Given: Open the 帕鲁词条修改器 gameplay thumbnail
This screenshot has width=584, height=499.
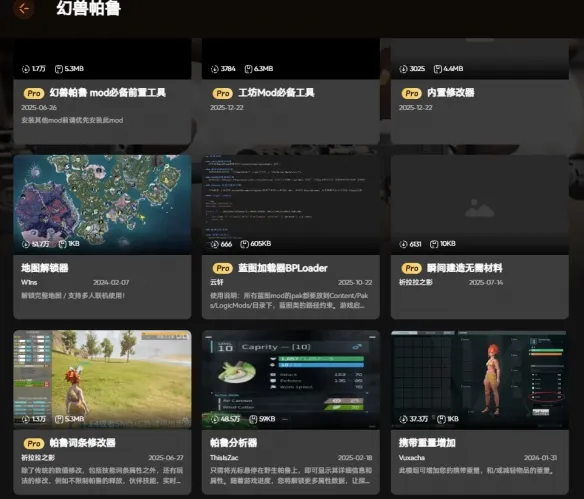Looking at the screenshot, I should pyautogui.click(x=102, y=380).
